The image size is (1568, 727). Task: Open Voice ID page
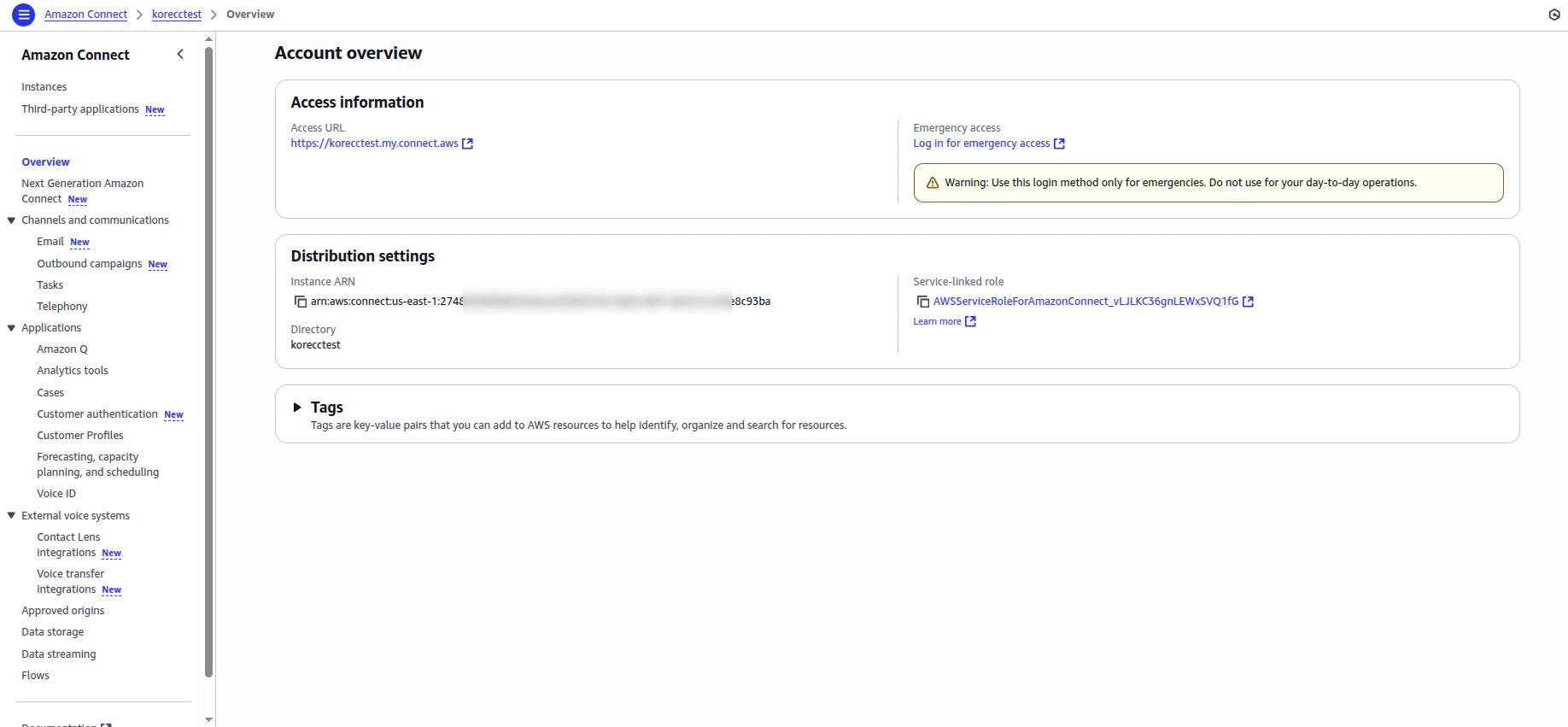click(x=56, y=494)
